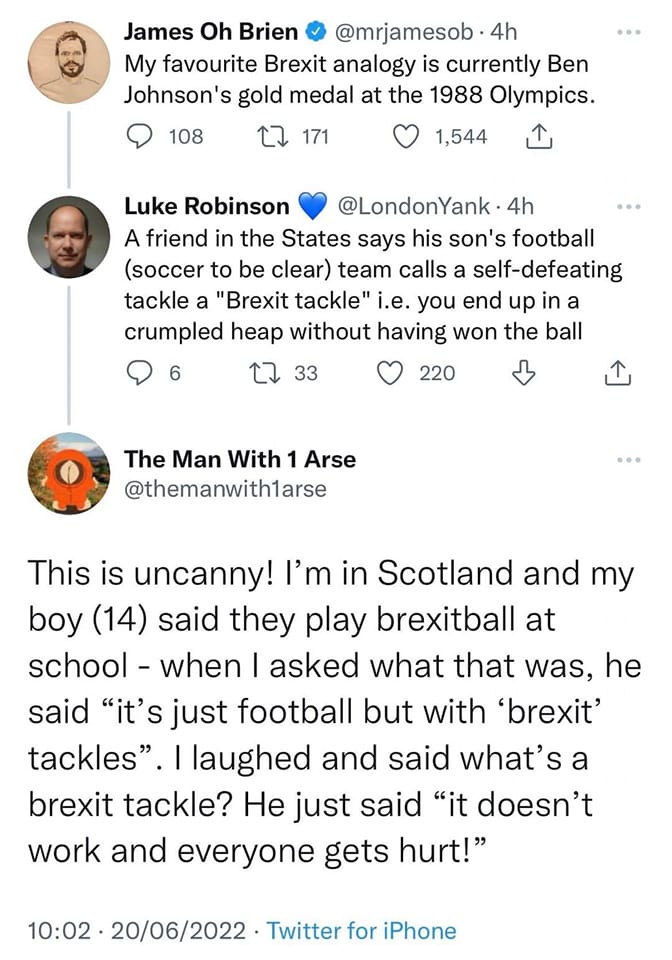Screen dimensions: 672x960
Task: Like Luke Robinson's tweet
Action: (x=388, y=373)
